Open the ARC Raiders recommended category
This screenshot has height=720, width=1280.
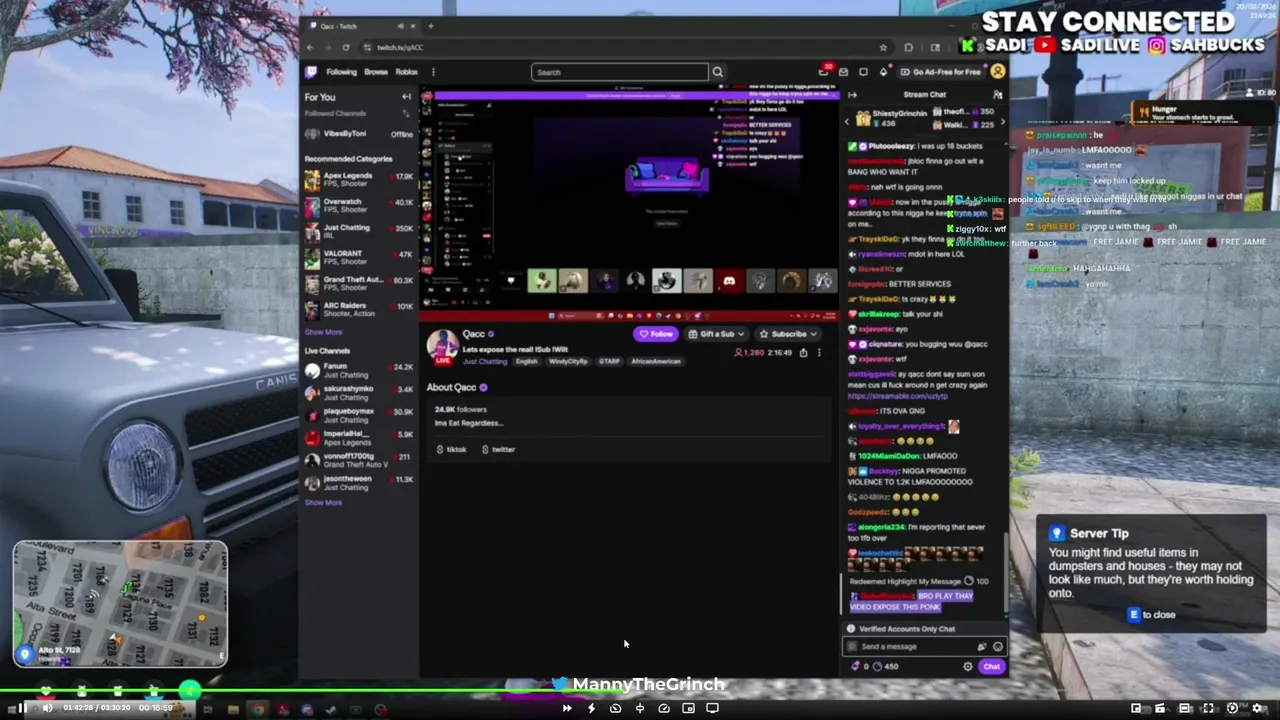(360, 310)
